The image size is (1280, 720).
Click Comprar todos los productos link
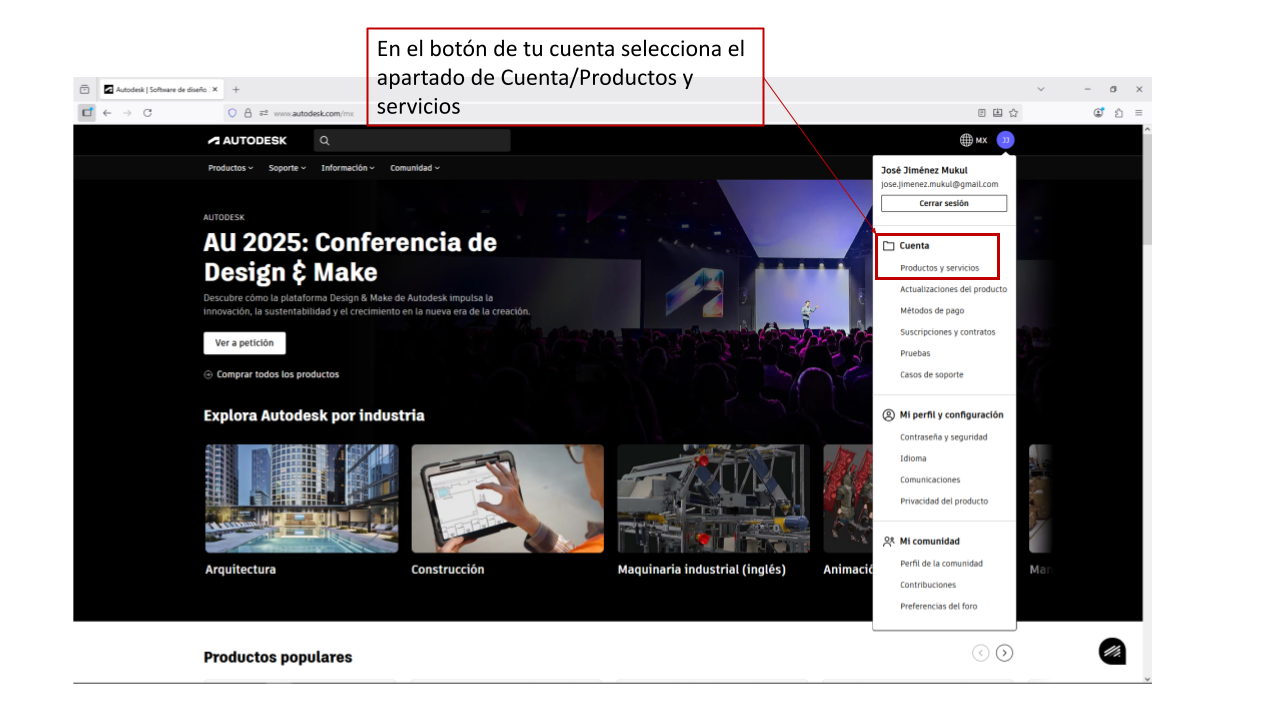271,375
